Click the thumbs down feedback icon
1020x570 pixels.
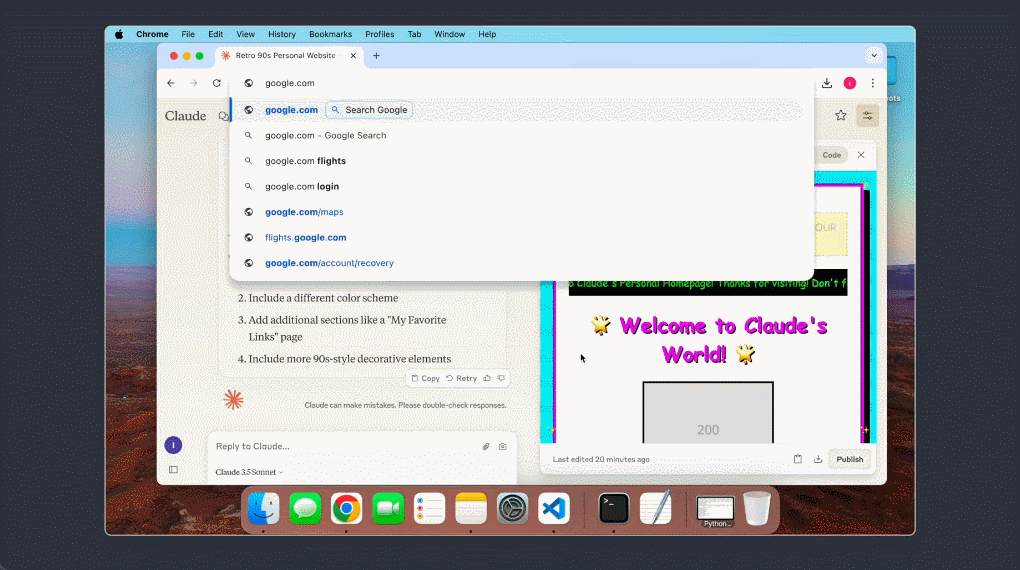[501, 378]
